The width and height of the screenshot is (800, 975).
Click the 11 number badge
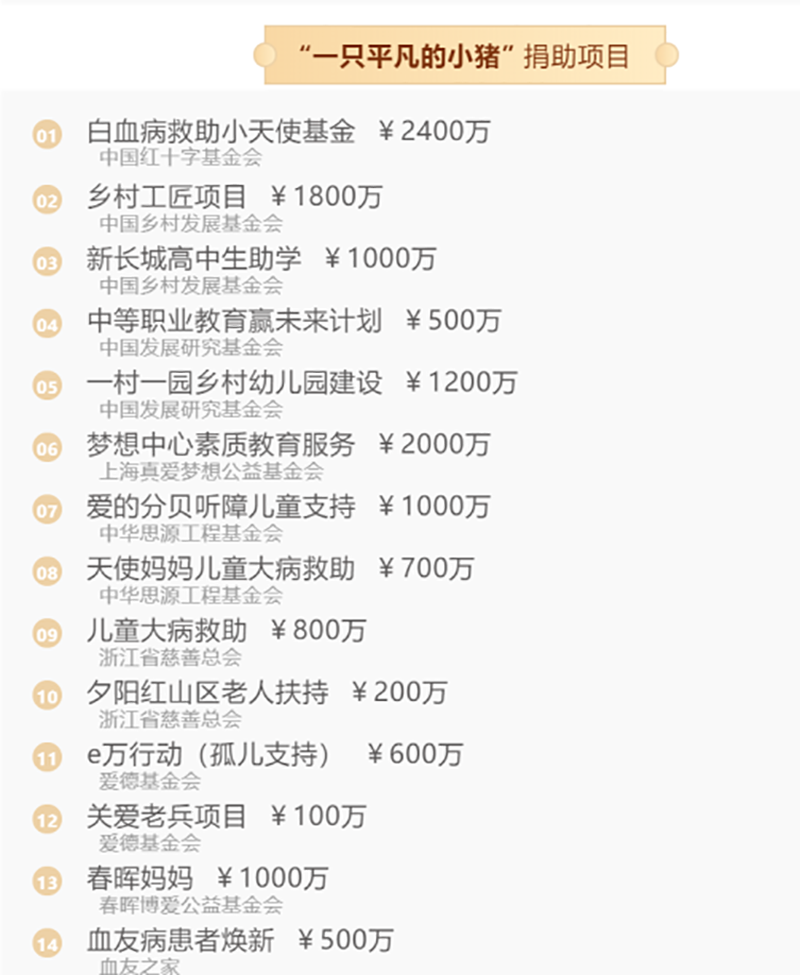(x=47, y=758)
